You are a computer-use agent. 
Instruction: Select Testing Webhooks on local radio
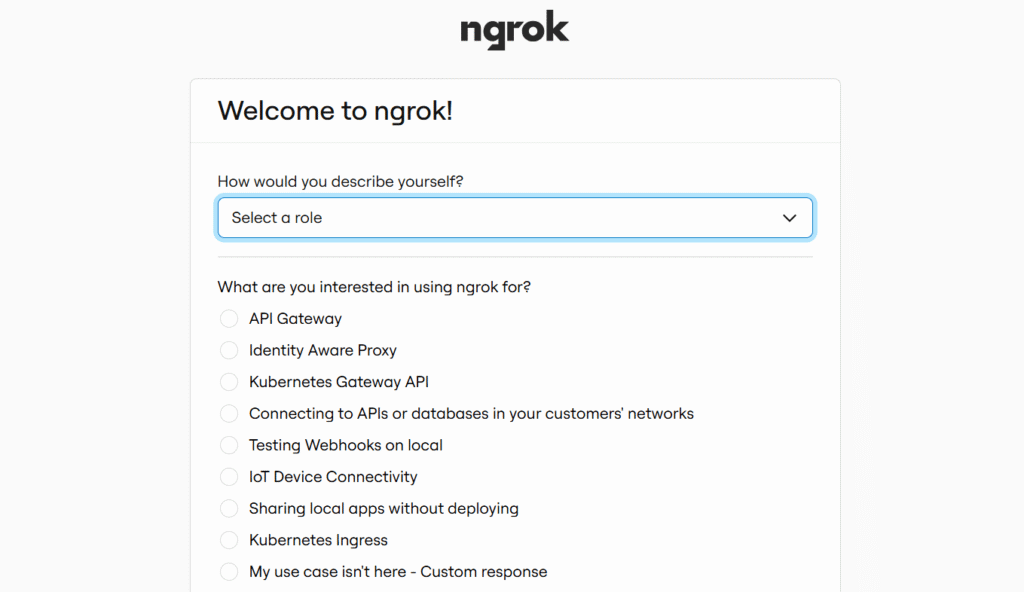click(229, 445)
